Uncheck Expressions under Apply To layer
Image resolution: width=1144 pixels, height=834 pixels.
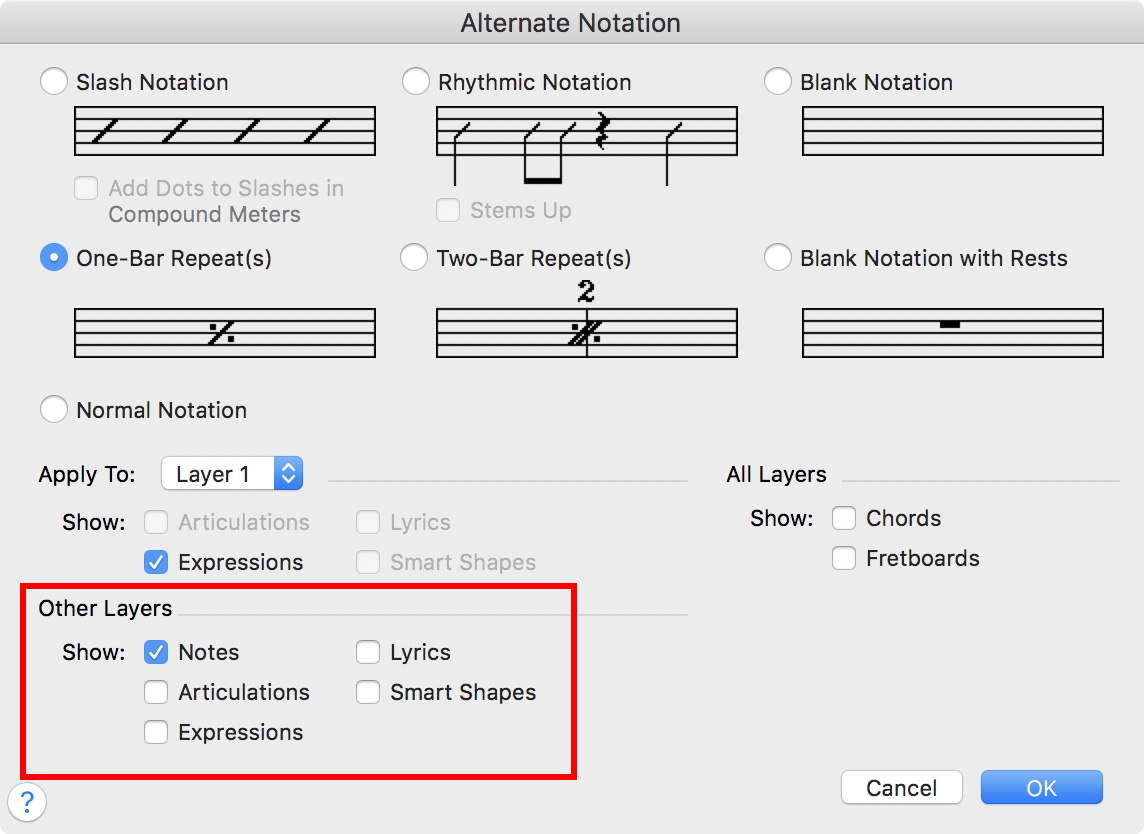[156, 562]
